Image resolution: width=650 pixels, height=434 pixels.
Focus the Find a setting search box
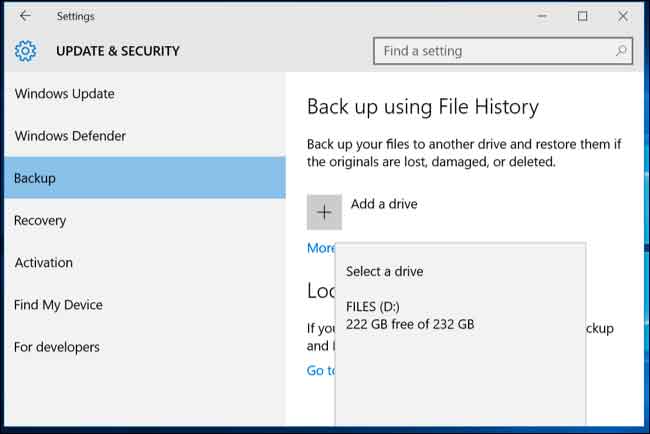503,51
